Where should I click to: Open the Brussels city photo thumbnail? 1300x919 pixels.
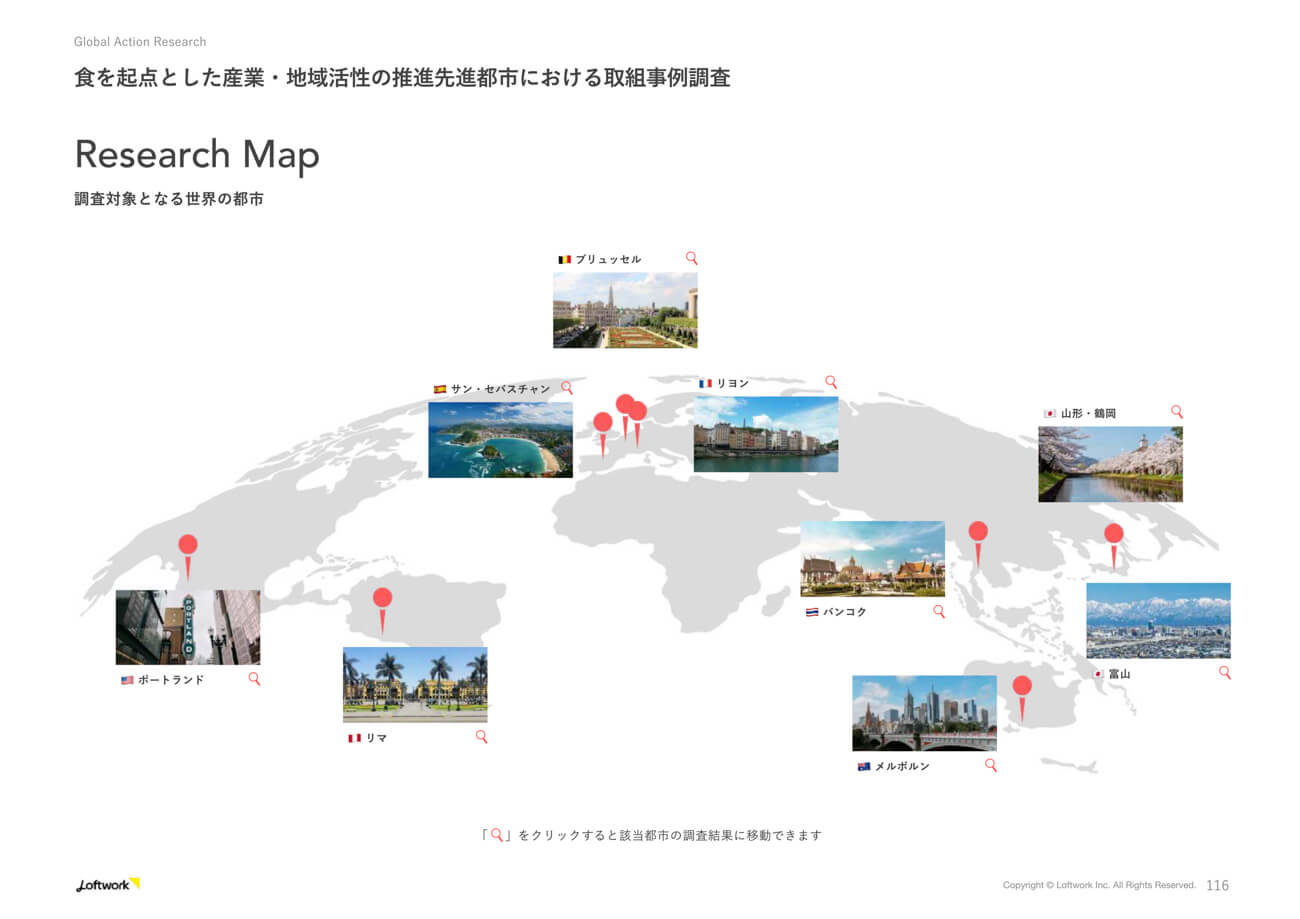624,309
